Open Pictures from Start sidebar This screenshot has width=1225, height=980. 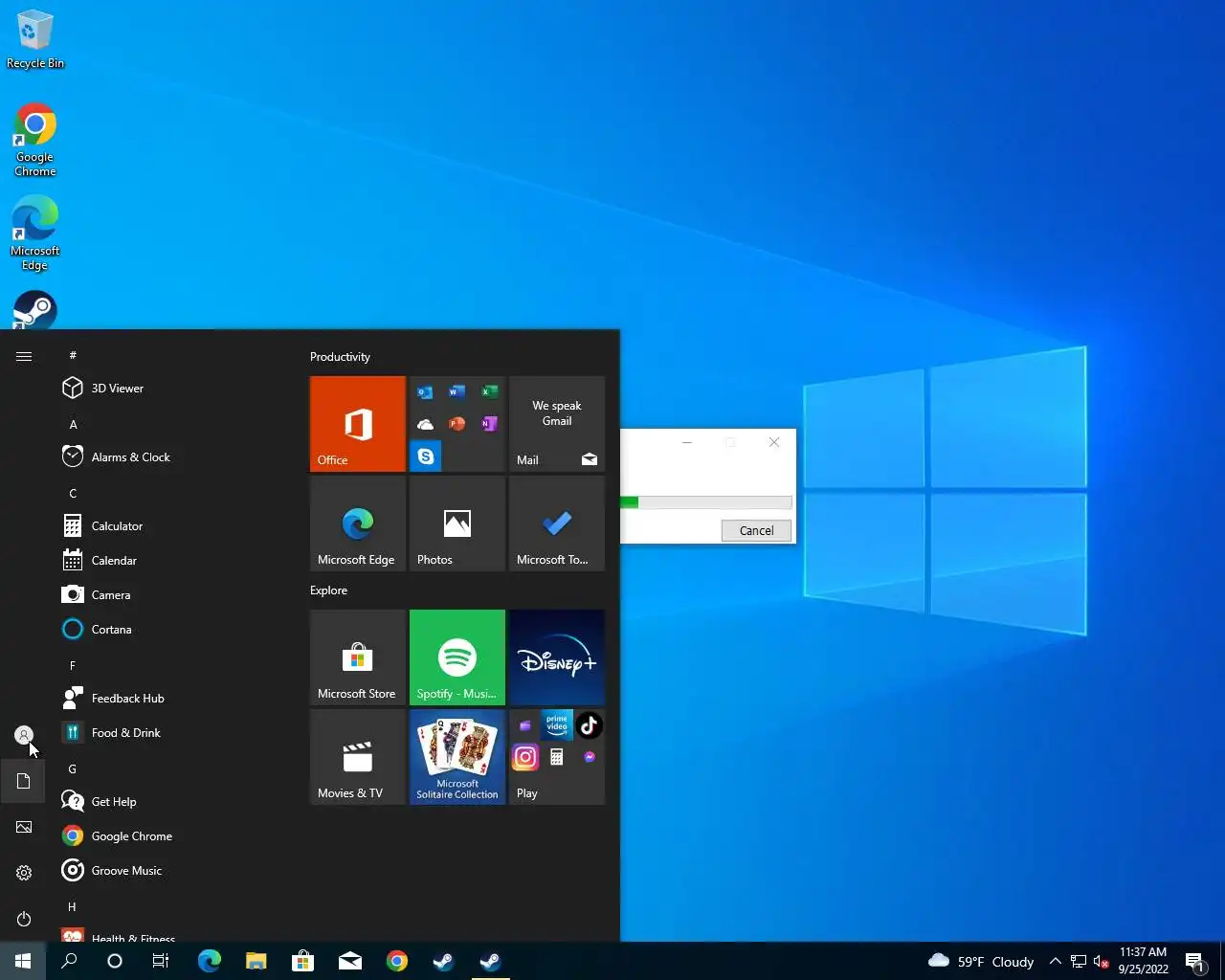point(24,827)
